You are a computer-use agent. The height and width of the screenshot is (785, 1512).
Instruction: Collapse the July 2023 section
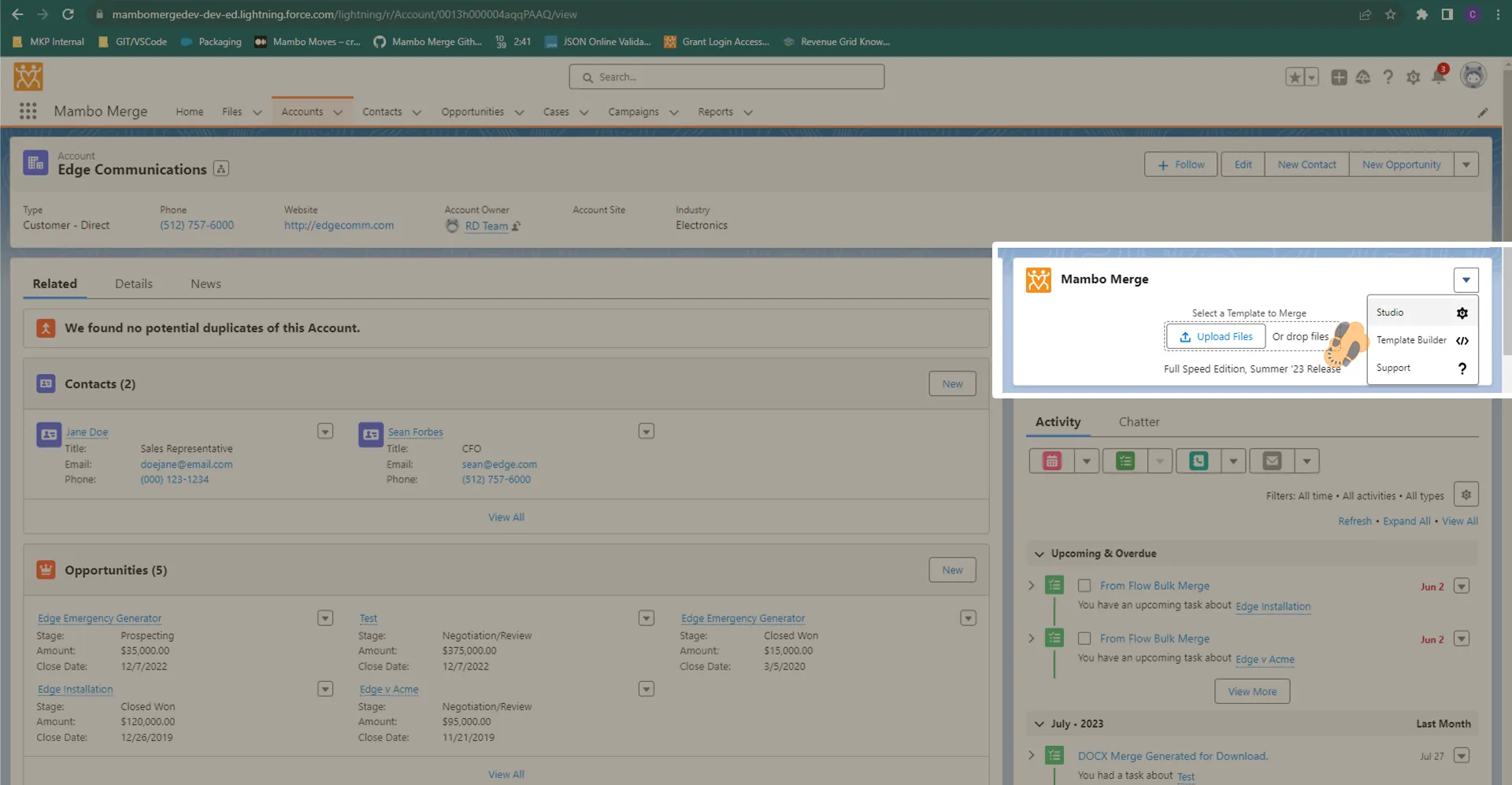coord(1039,724)
